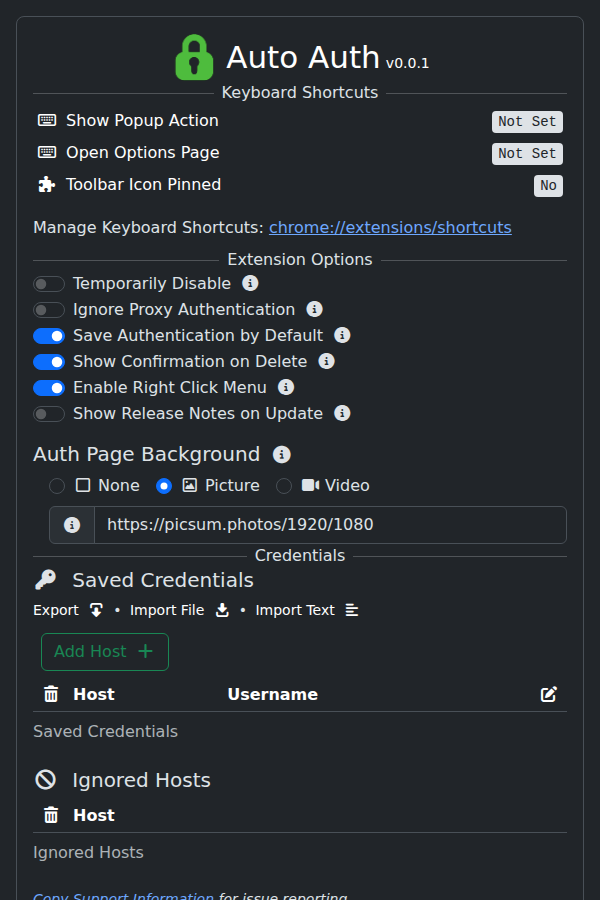Choose the Video background radio option

click(284, 486)
